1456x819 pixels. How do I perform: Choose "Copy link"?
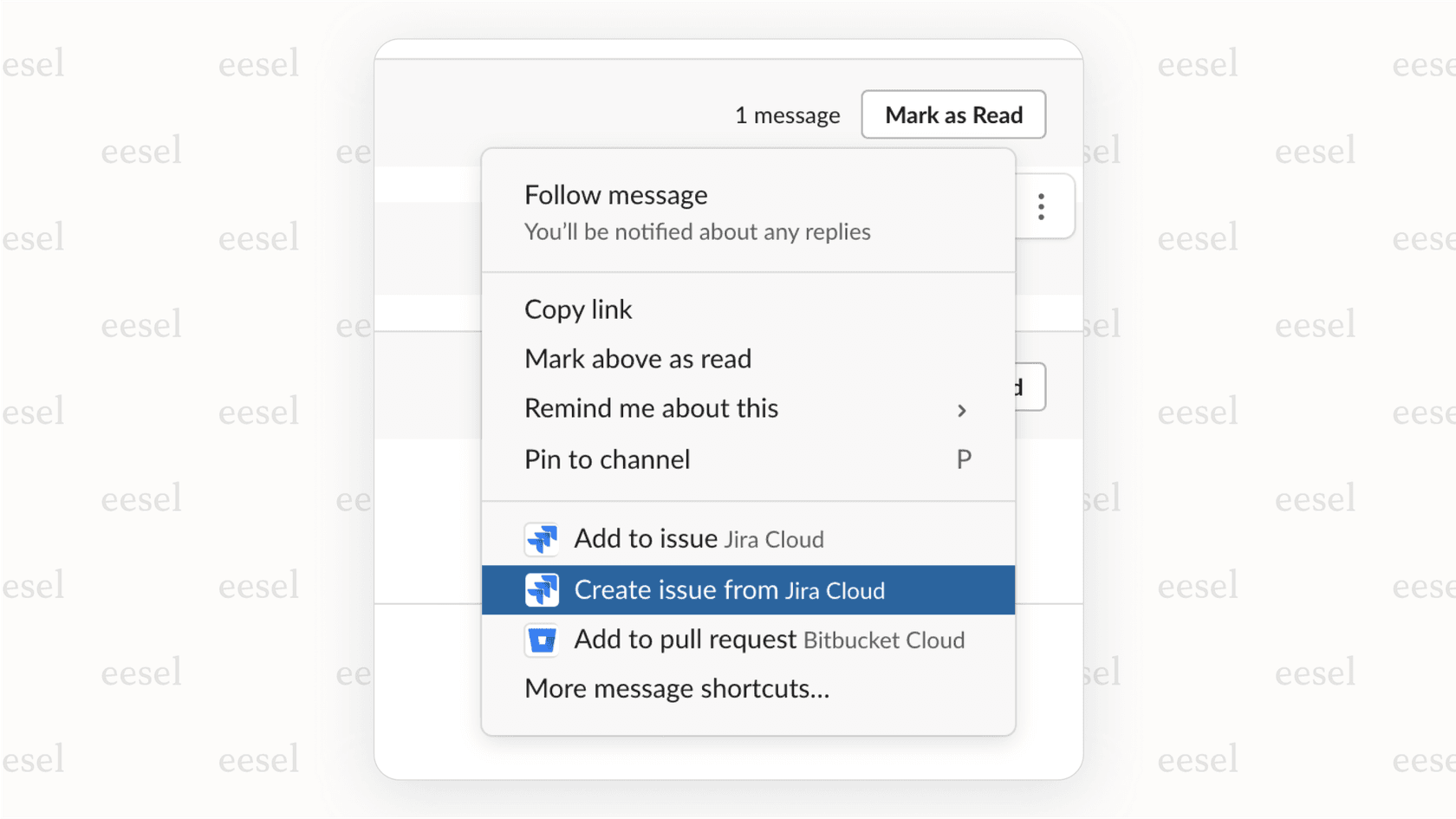point(578,309)
